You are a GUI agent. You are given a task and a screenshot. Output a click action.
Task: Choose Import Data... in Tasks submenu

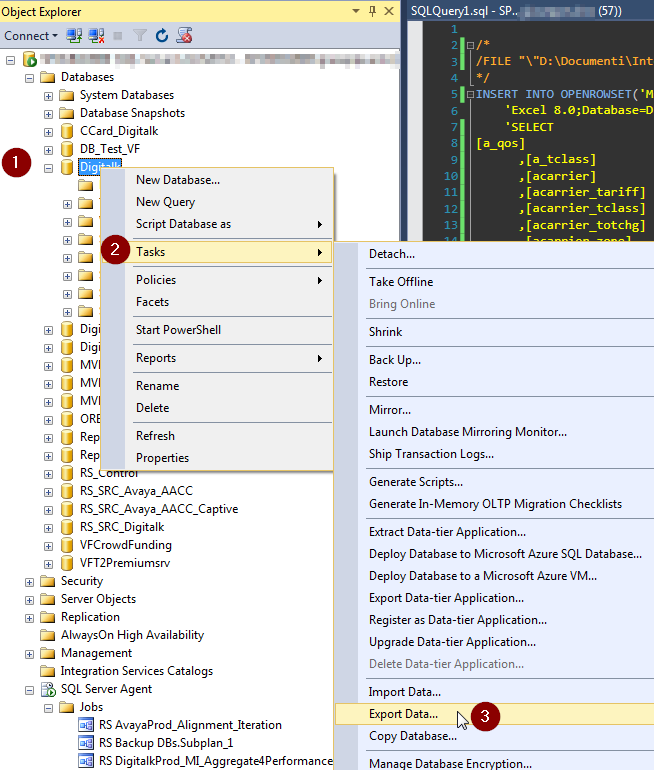[x=494, y=692]
